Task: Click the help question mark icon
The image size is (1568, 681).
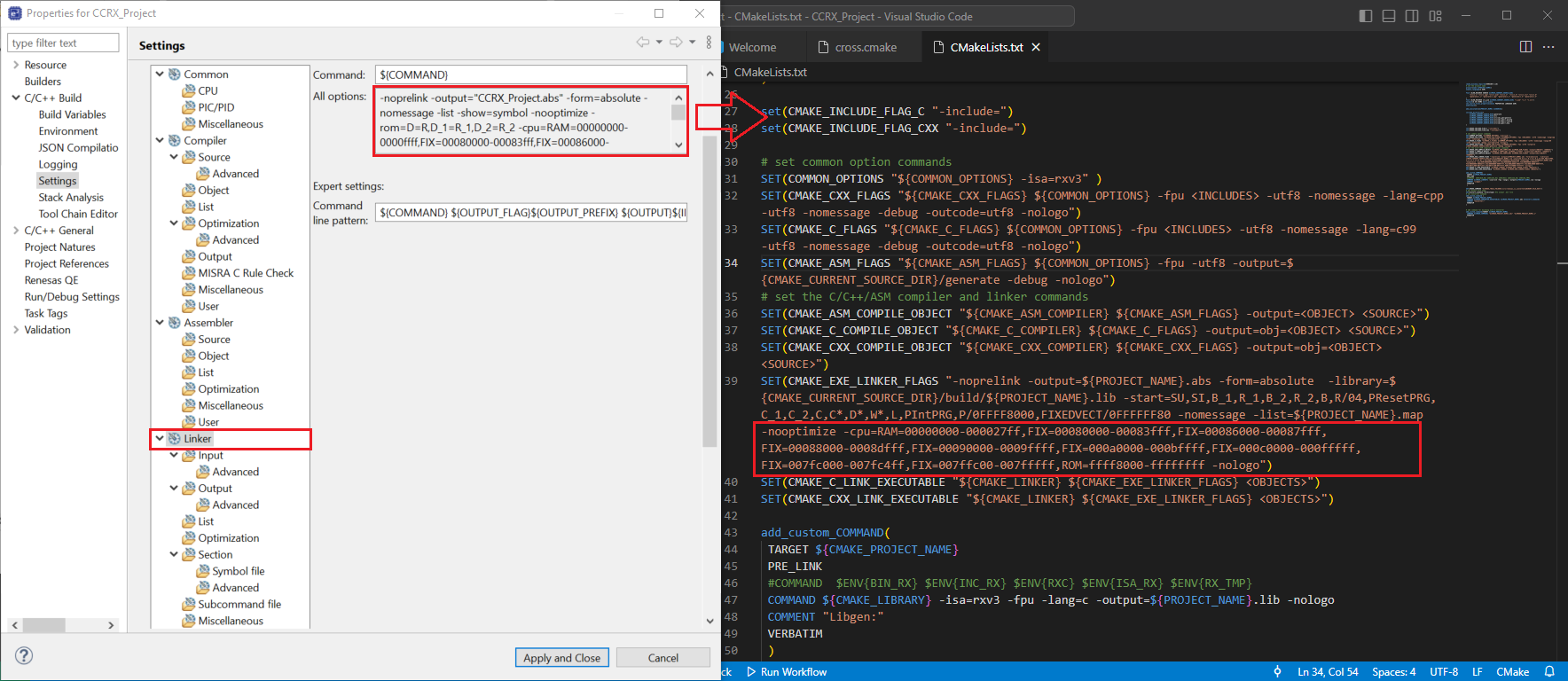Action: coord(24,655)
